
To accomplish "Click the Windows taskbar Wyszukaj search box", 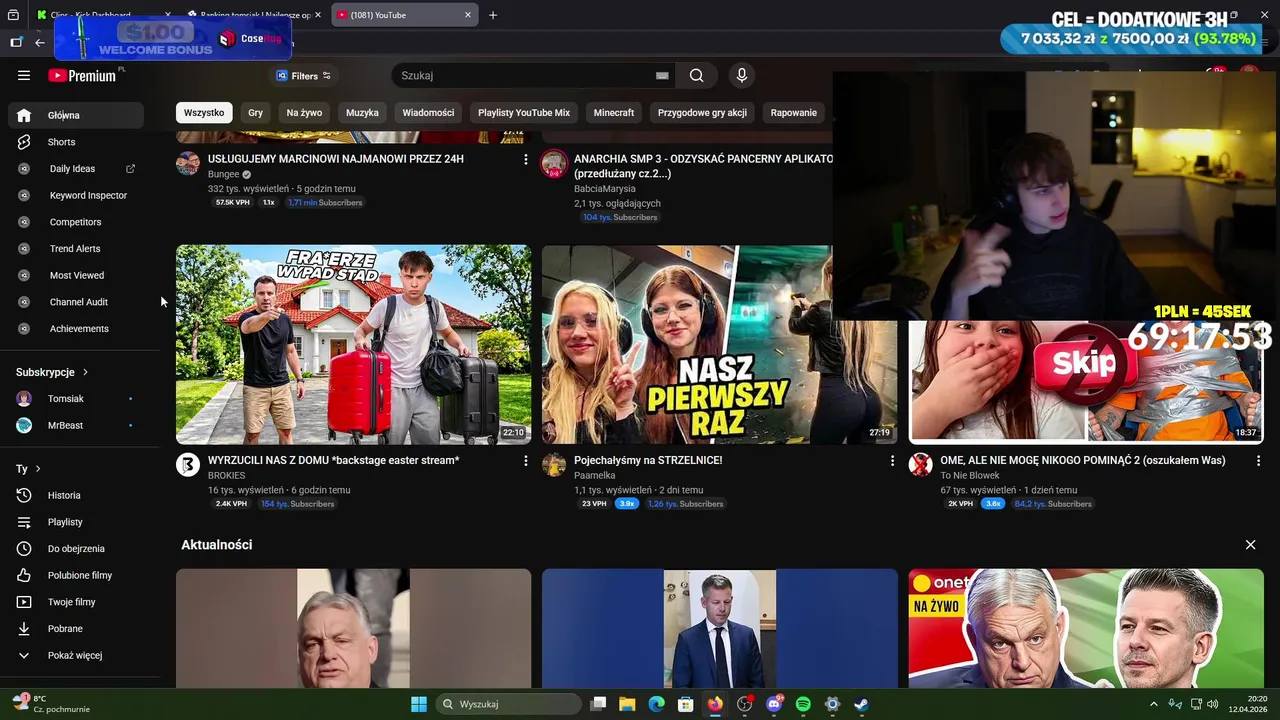I will point(508,704).
